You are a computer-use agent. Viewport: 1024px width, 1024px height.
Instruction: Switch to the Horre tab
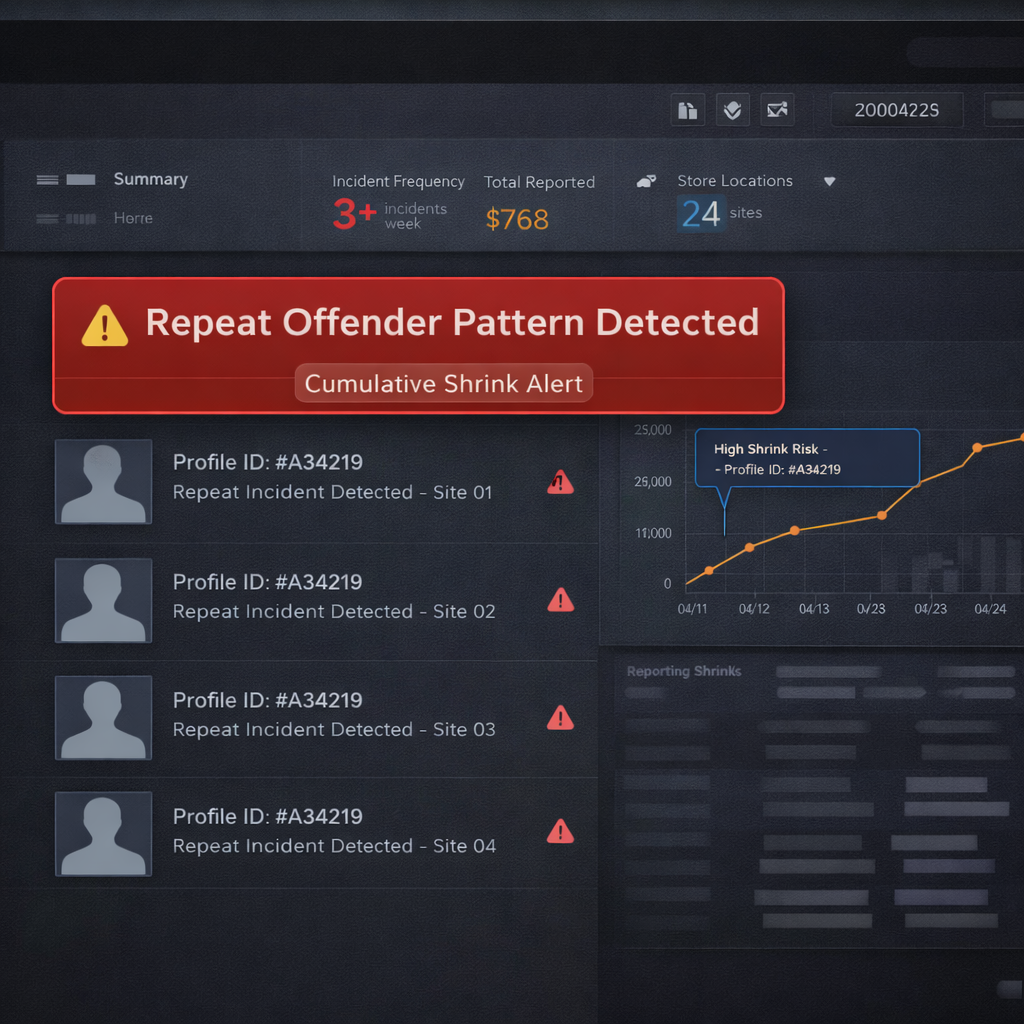[x=133, y=218]
